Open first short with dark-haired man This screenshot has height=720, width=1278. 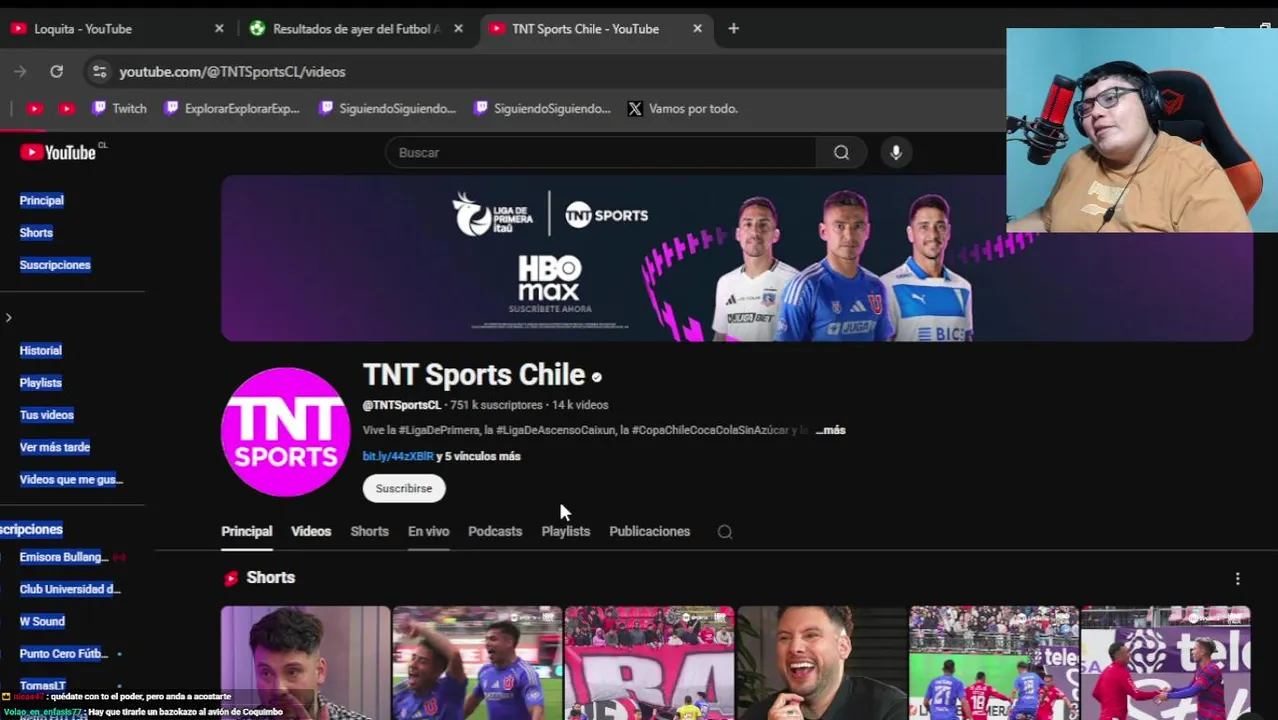tap(305, 662)
